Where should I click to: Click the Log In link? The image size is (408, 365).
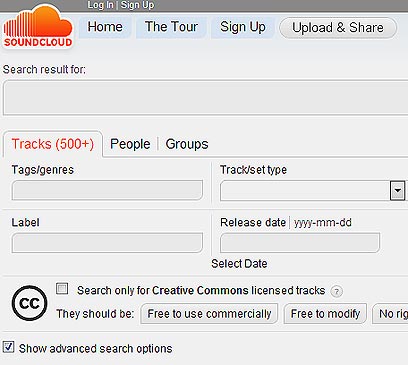[100, 5]
